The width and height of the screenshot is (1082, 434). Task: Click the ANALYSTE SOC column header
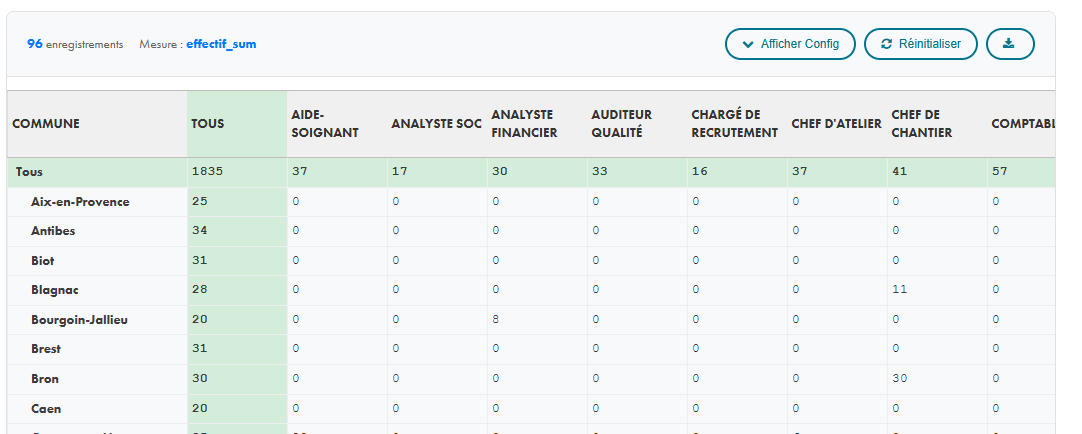pyautogui.click(x=436, y=124)
